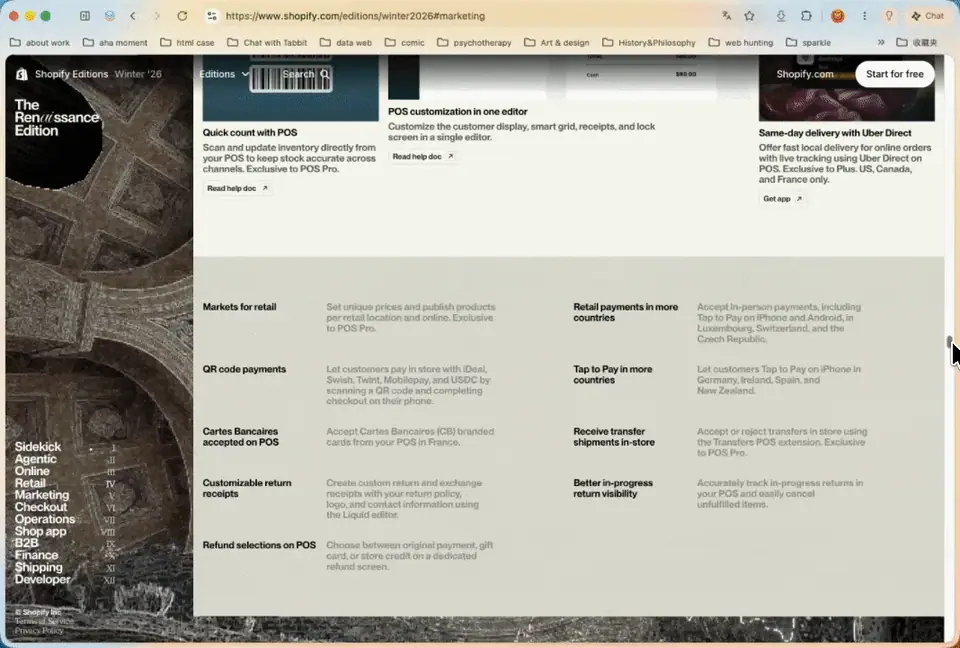Jump to the Shipping section
960x648 pixels.
pyautogui.click(x=39, y=567)
